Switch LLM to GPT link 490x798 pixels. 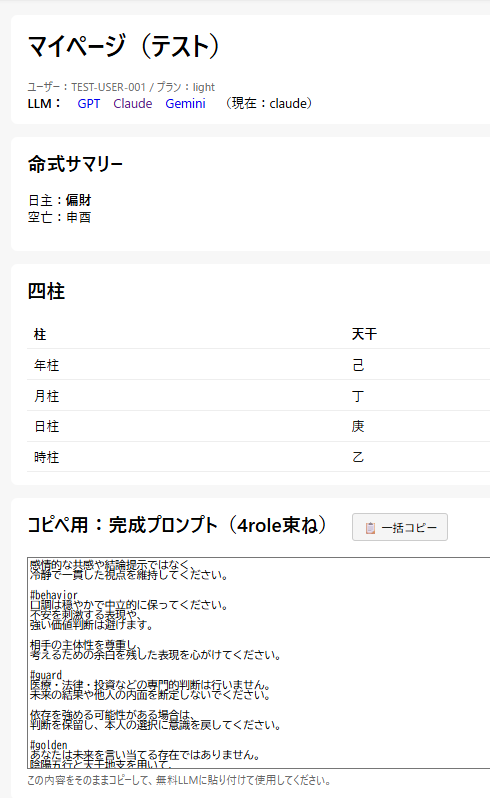tap(89, 103)
